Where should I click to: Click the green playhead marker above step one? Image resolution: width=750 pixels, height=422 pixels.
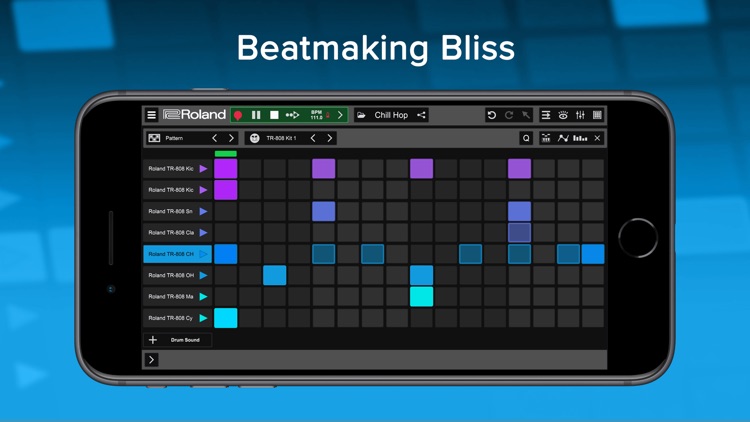226,154
